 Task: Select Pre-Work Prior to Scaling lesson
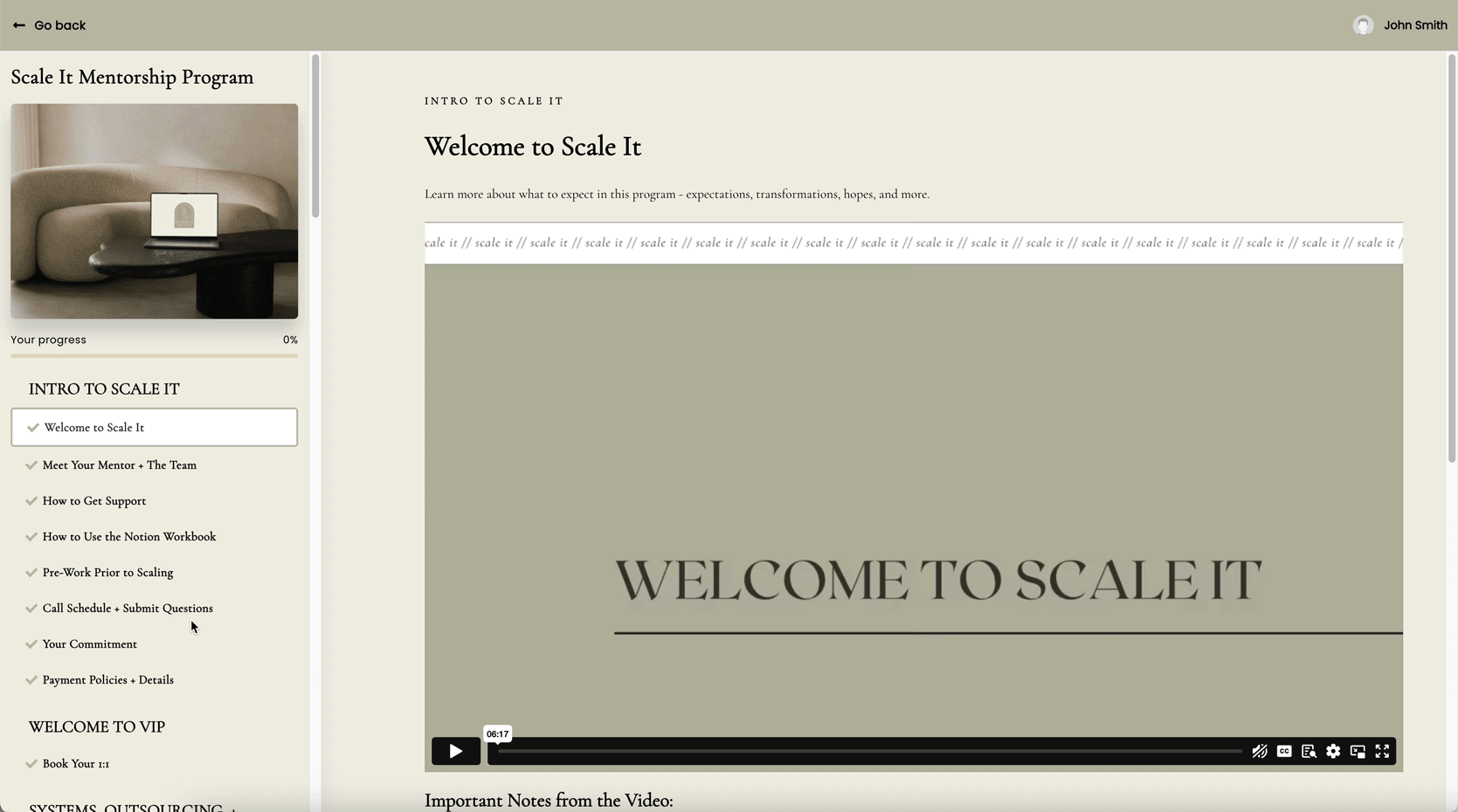click(x=107, y=573)
